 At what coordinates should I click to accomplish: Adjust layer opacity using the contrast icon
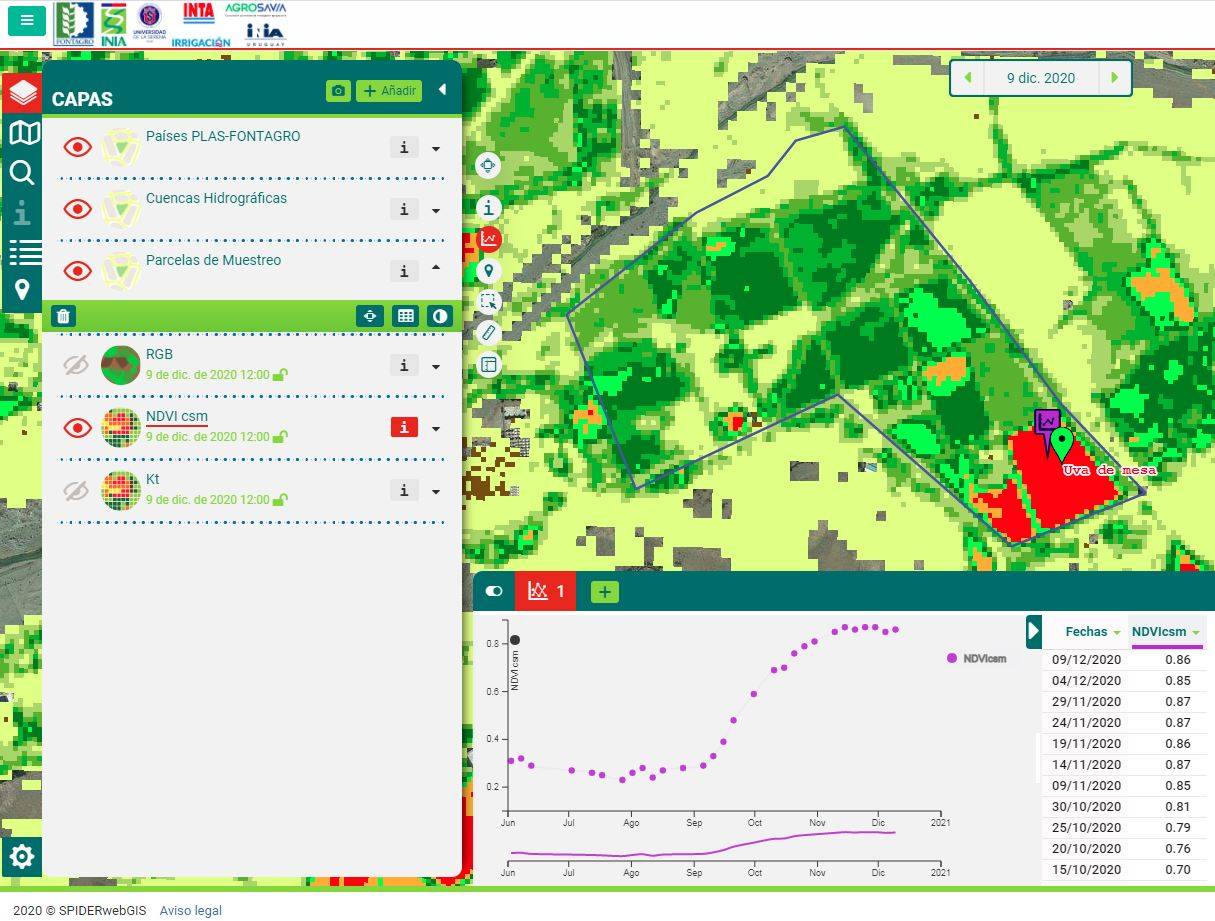coord(439,316)
